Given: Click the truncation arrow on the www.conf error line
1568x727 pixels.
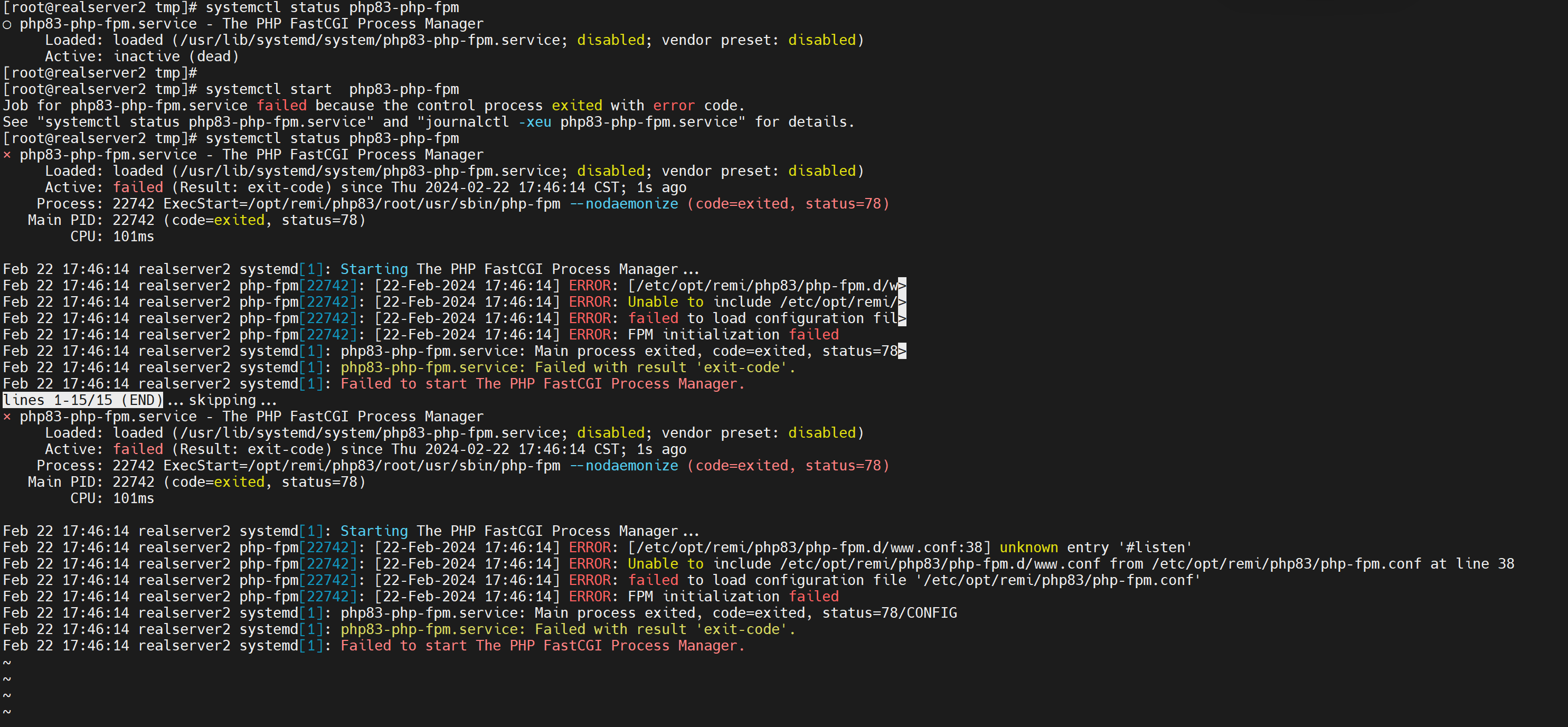Looking at the screenshot, I should (x=902, y=286).
